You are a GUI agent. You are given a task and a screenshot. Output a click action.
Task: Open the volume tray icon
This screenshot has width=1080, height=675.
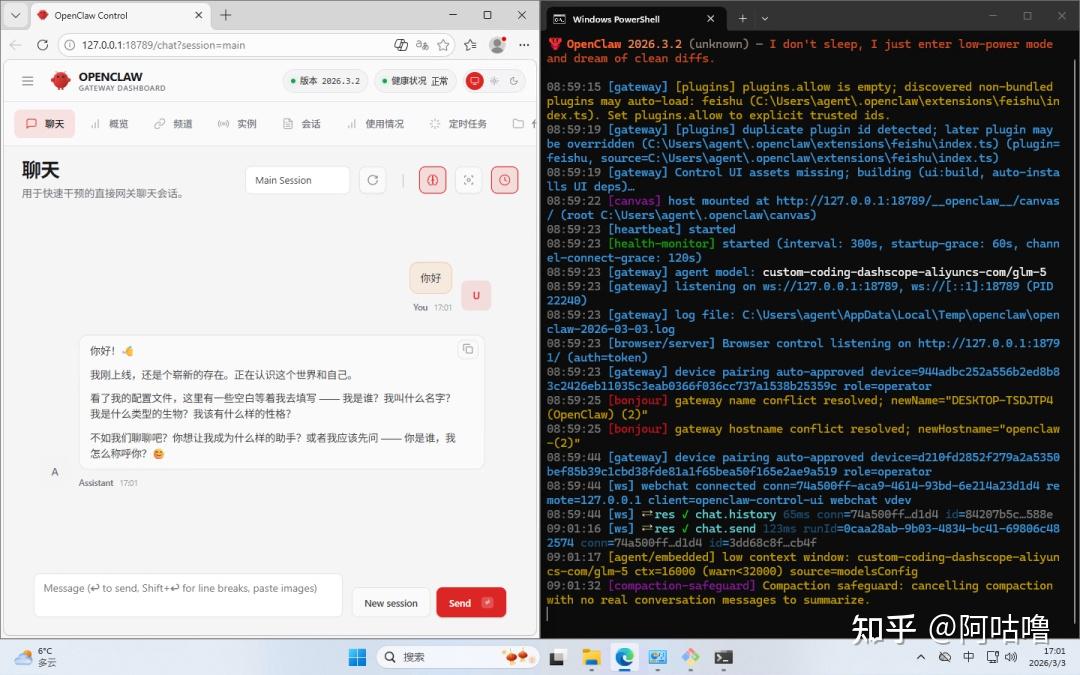click(1011, 657)
